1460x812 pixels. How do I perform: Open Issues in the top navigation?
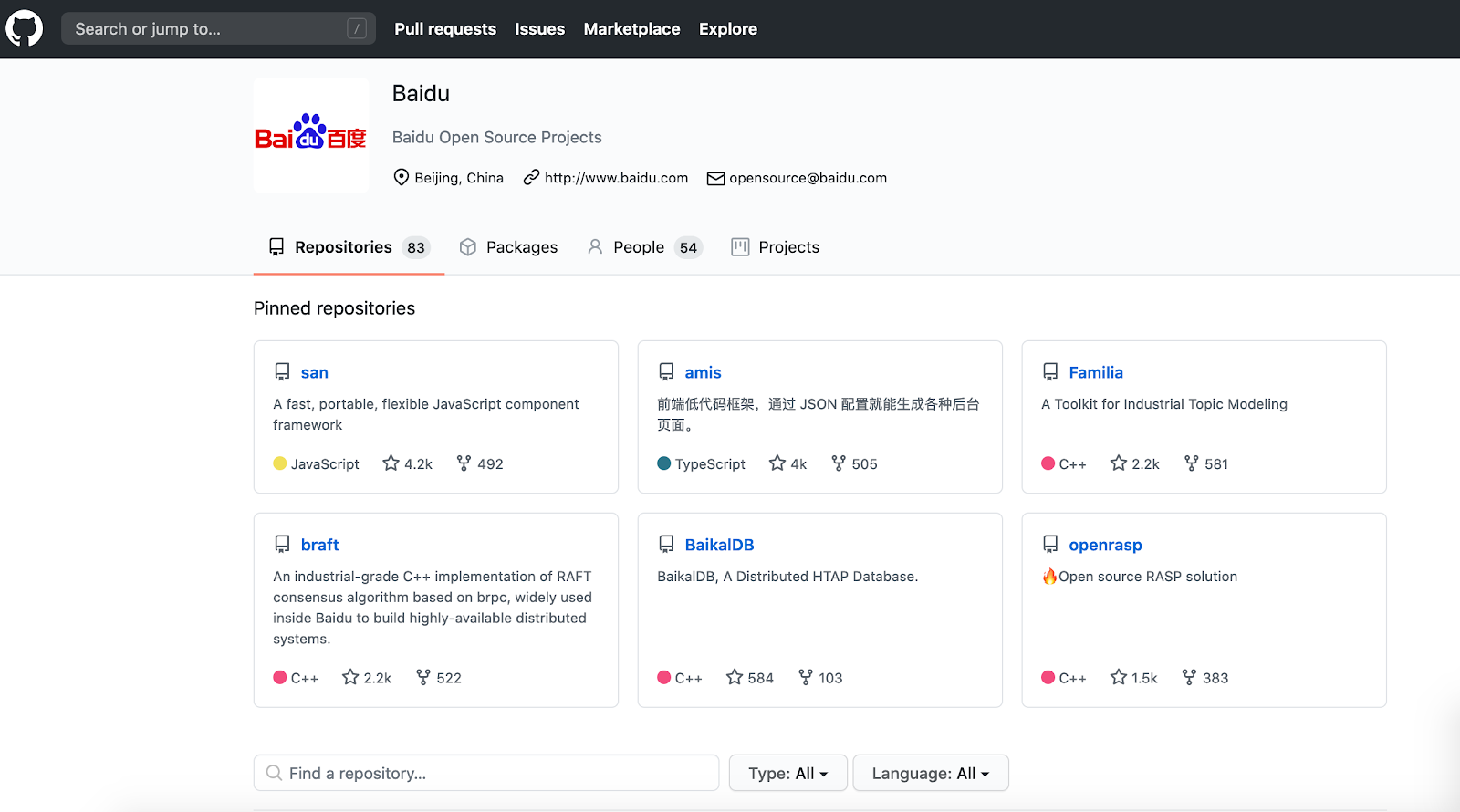540,29
